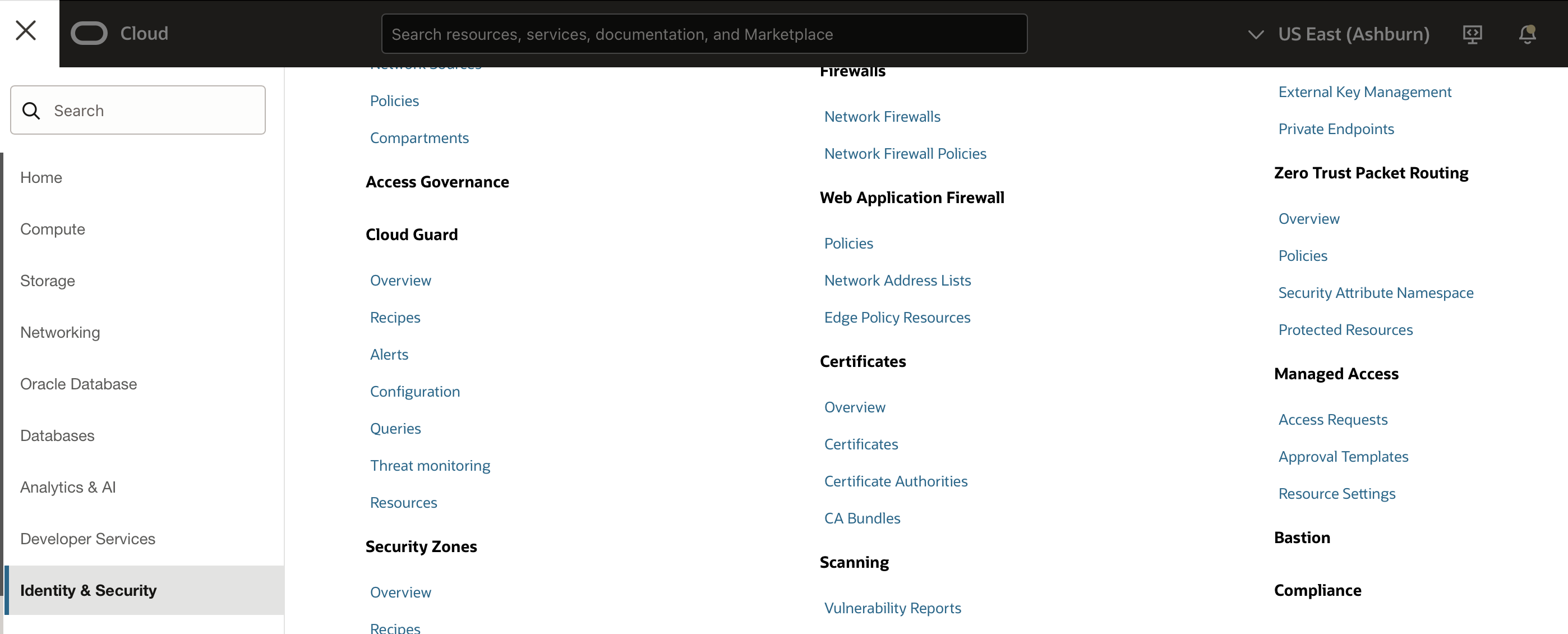
Task: Focus the top resource search bar
Action: pyautogui.click(x=704, y=34)
